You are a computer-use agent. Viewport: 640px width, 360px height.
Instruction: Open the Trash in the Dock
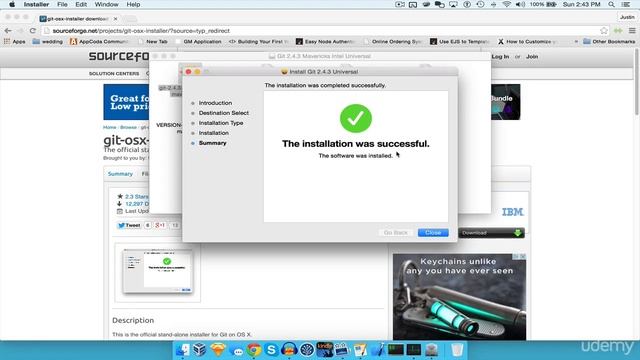(x=457, y=350)
